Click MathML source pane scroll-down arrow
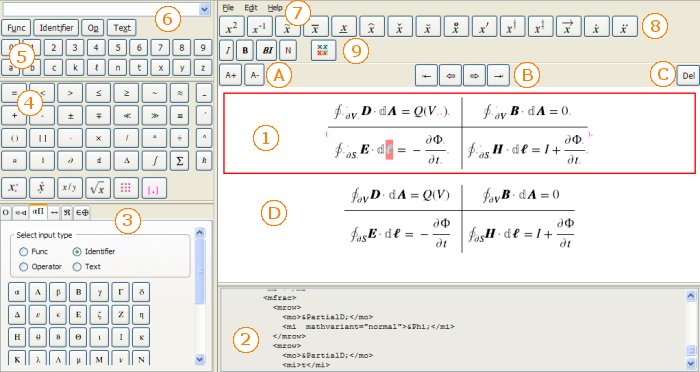Screen dimensions: 700x372 point(690,363)
